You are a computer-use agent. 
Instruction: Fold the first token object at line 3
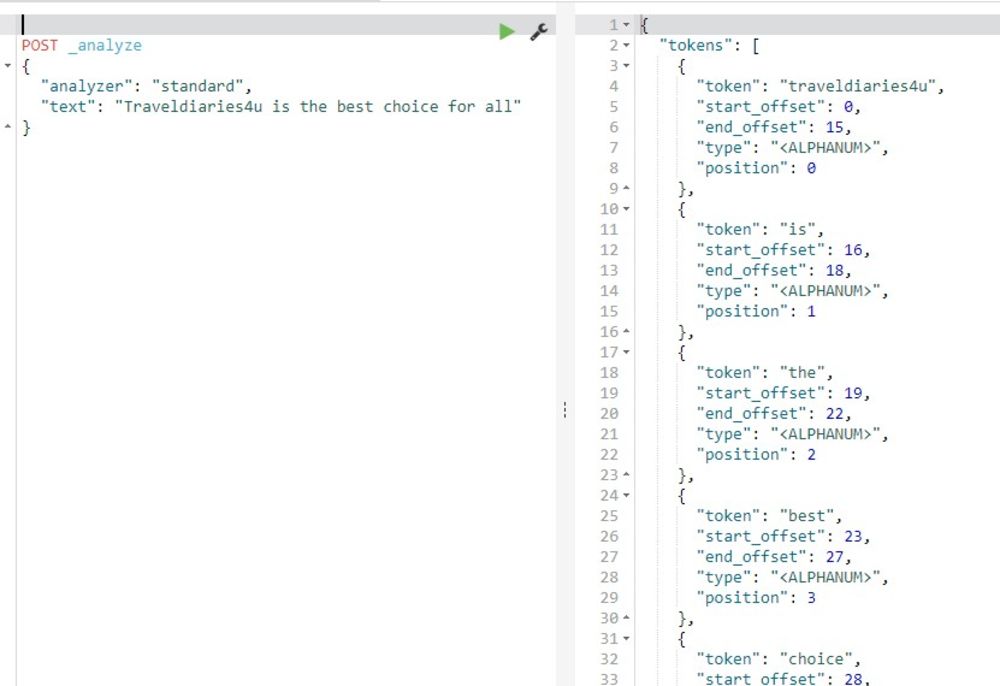pyautogui.click(x=626, y=66)
